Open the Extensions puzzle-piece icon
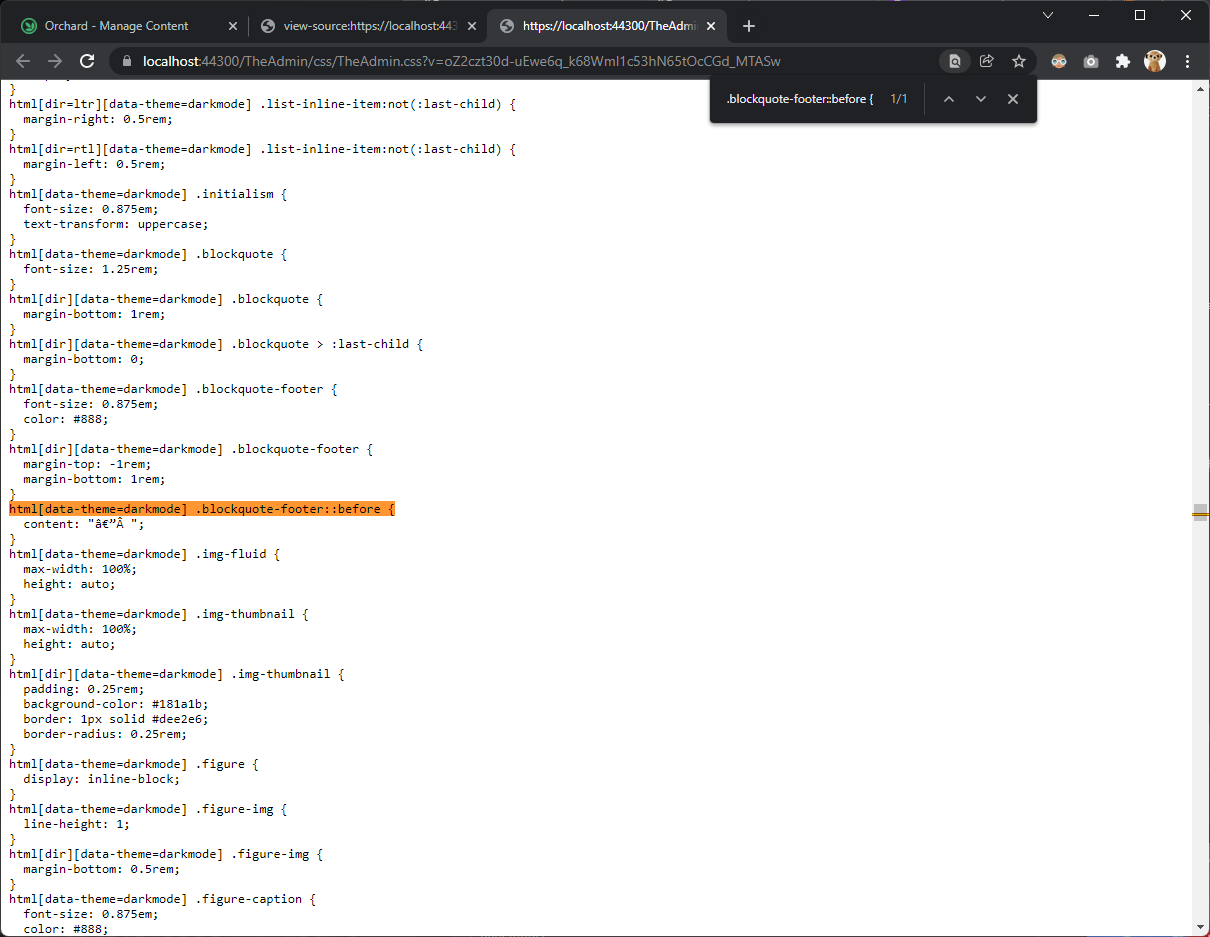 pos(1123,61)
